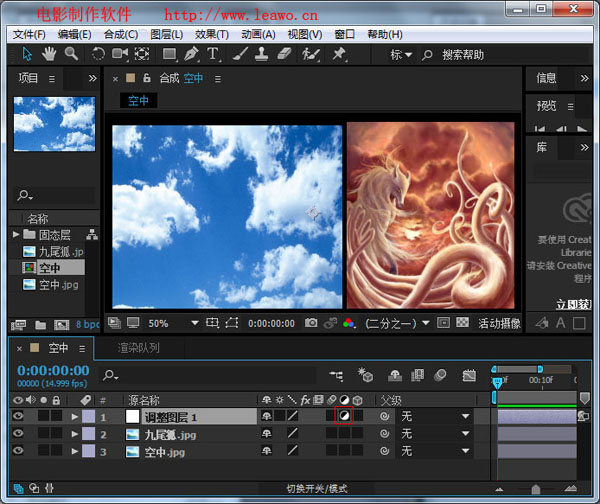Click the 切换开关/模式 button
600x504 pixels.
(317, 489)
